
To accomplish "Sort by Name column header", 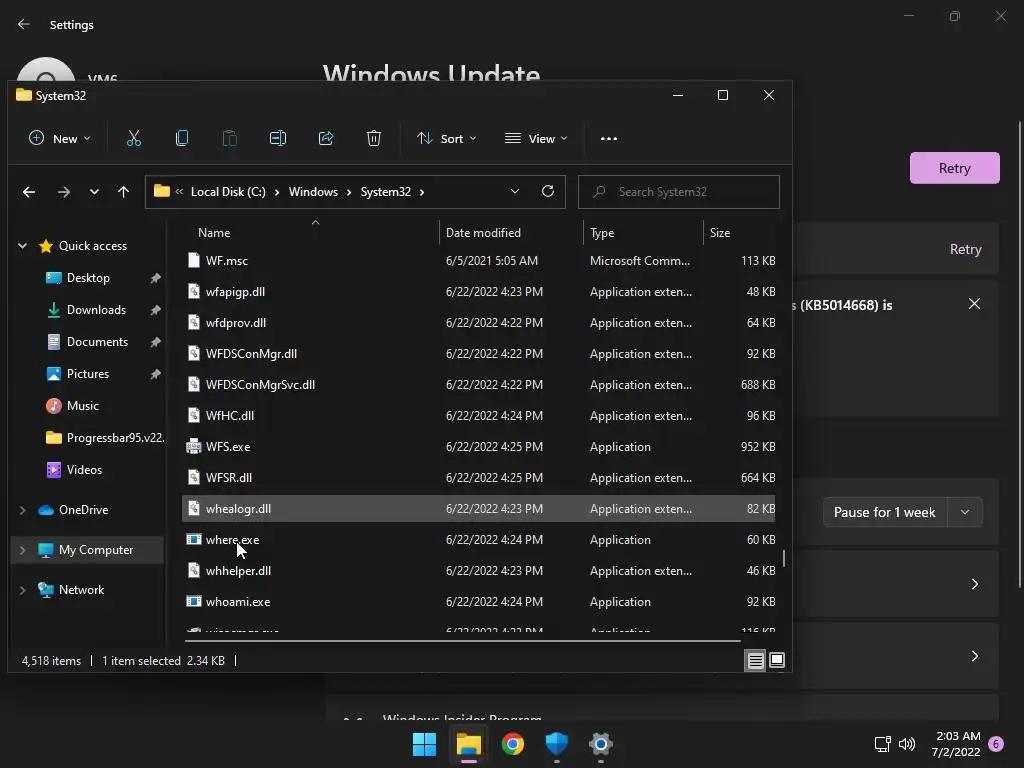I will click(214, 232).
